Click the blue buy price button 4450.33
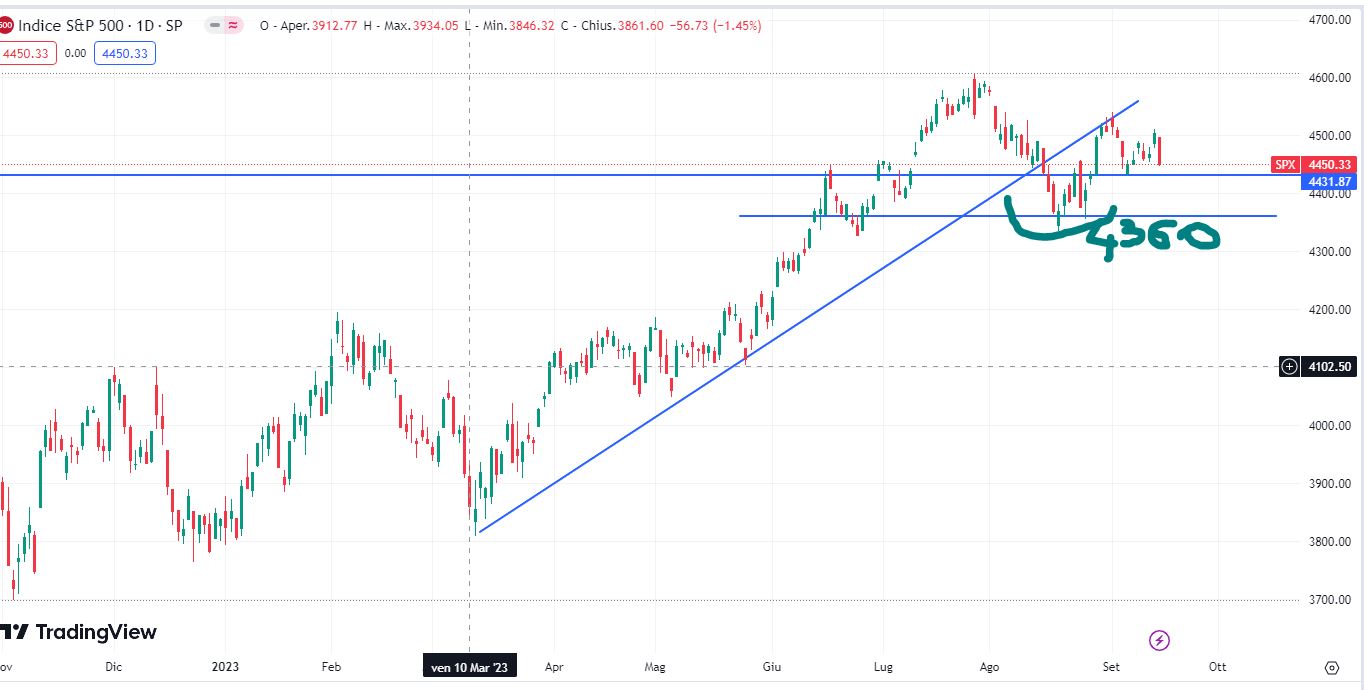Screen dimensions: 1364x690 coord(125,53)
